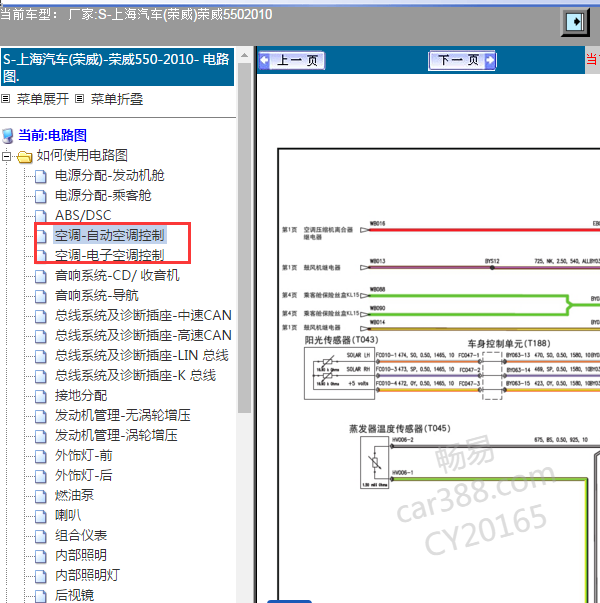Viewport: 600px width, 603px height.
Task: Click page icon for 外饰灯-后
Action: pos(41,476)
